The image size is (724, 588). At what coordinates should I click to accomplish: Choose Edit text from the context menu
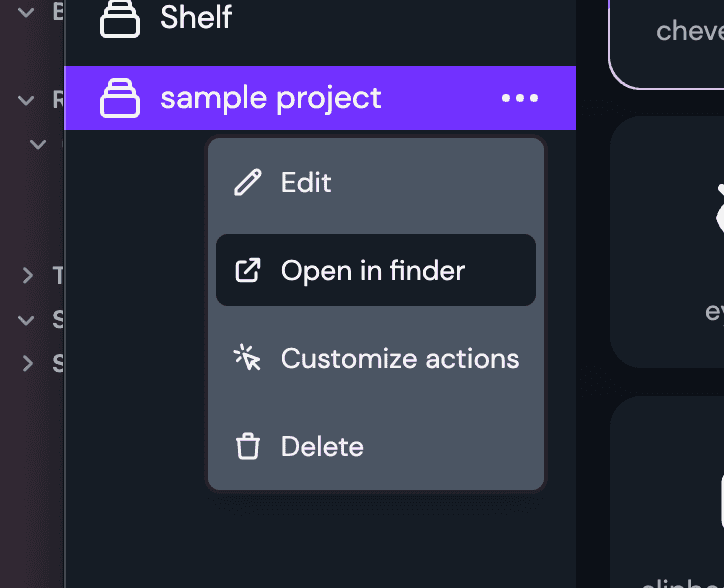tap(306, 182)
